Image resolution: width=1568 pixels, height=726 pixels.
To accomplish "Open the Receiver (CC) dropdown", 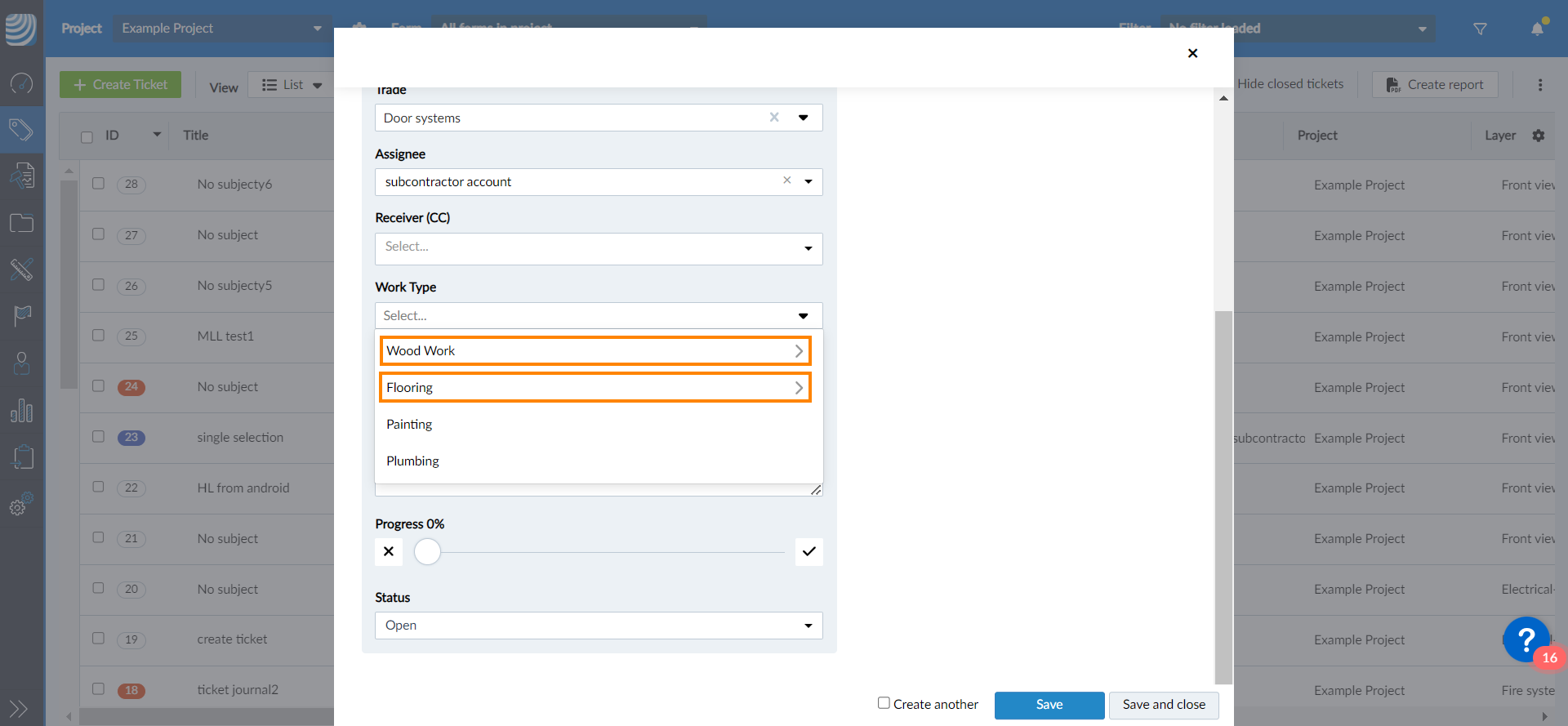I will click(598, 248).
